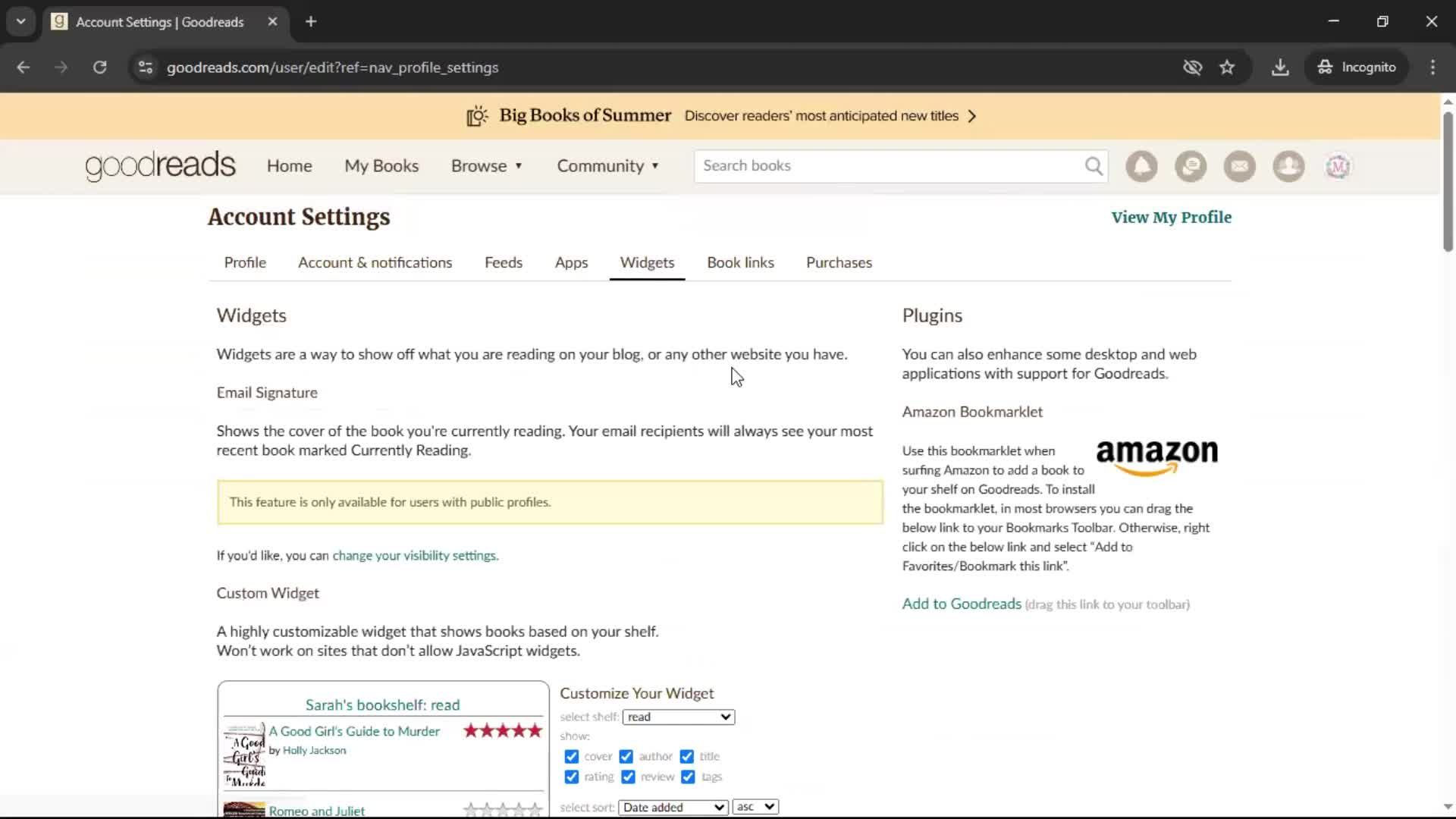Click the browser address bar URL
Image resolution: width=1456 pixels, height=819 pixels.
point(332,67)
